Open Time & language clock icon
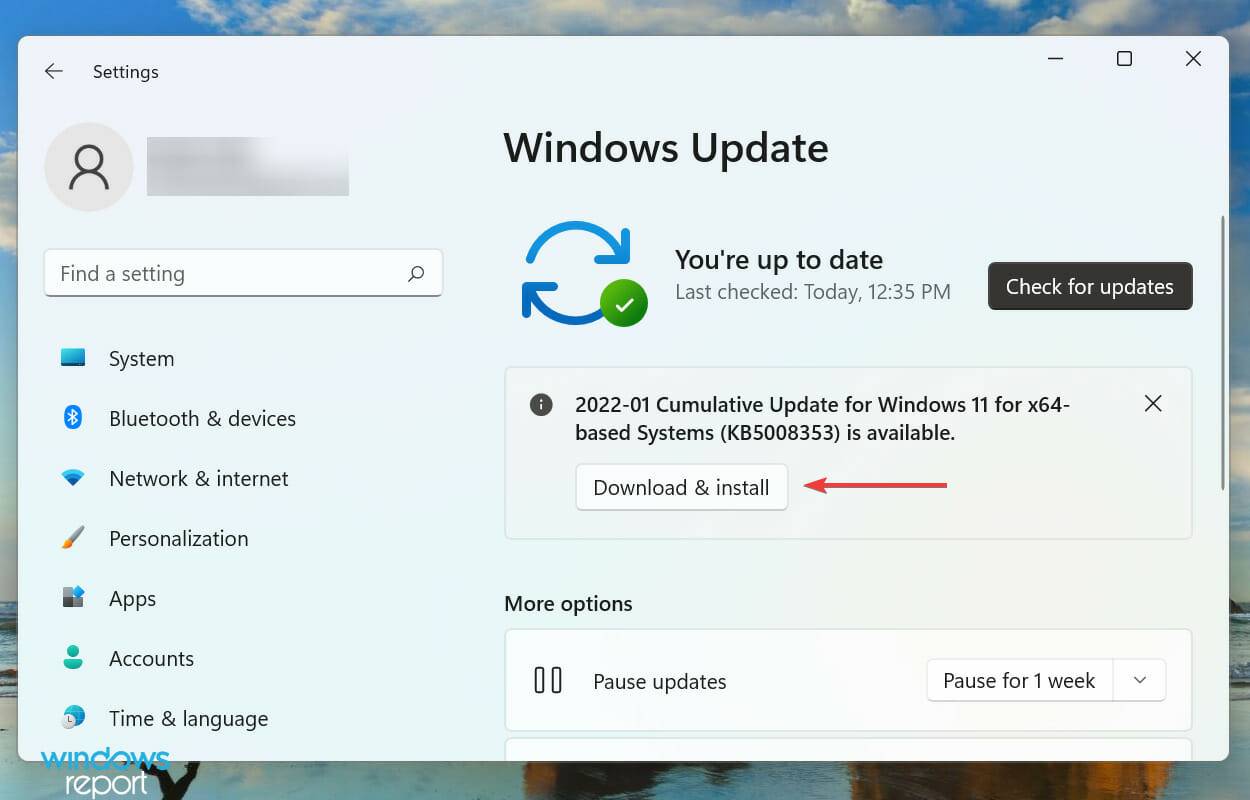Viewport: 1250px width, 800px height. click(73, 718)
